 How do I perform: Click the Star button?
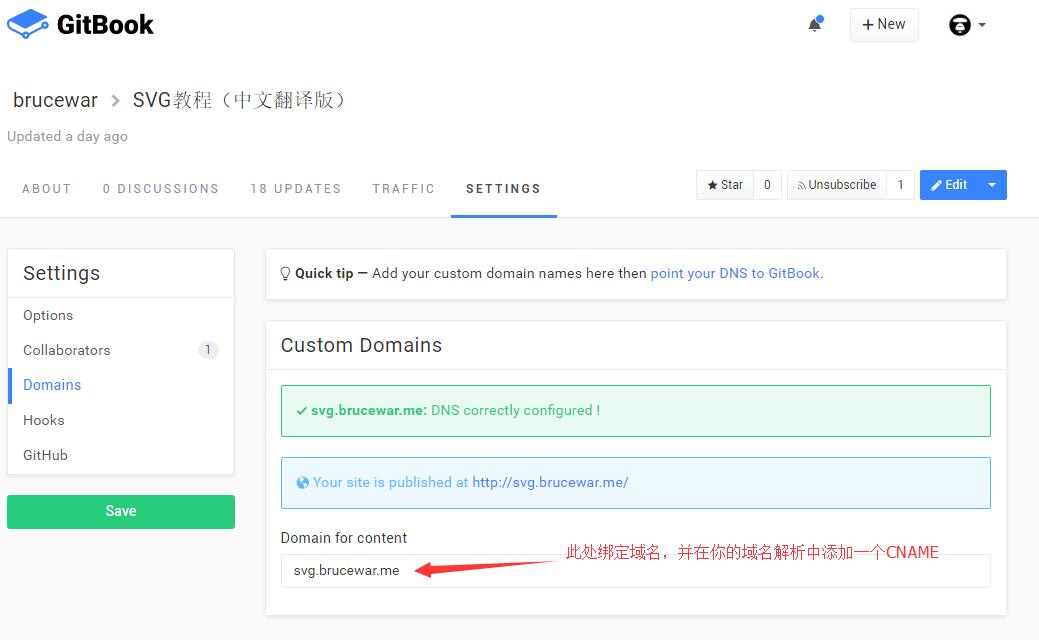pyautogui.click(x=725, y=185)
